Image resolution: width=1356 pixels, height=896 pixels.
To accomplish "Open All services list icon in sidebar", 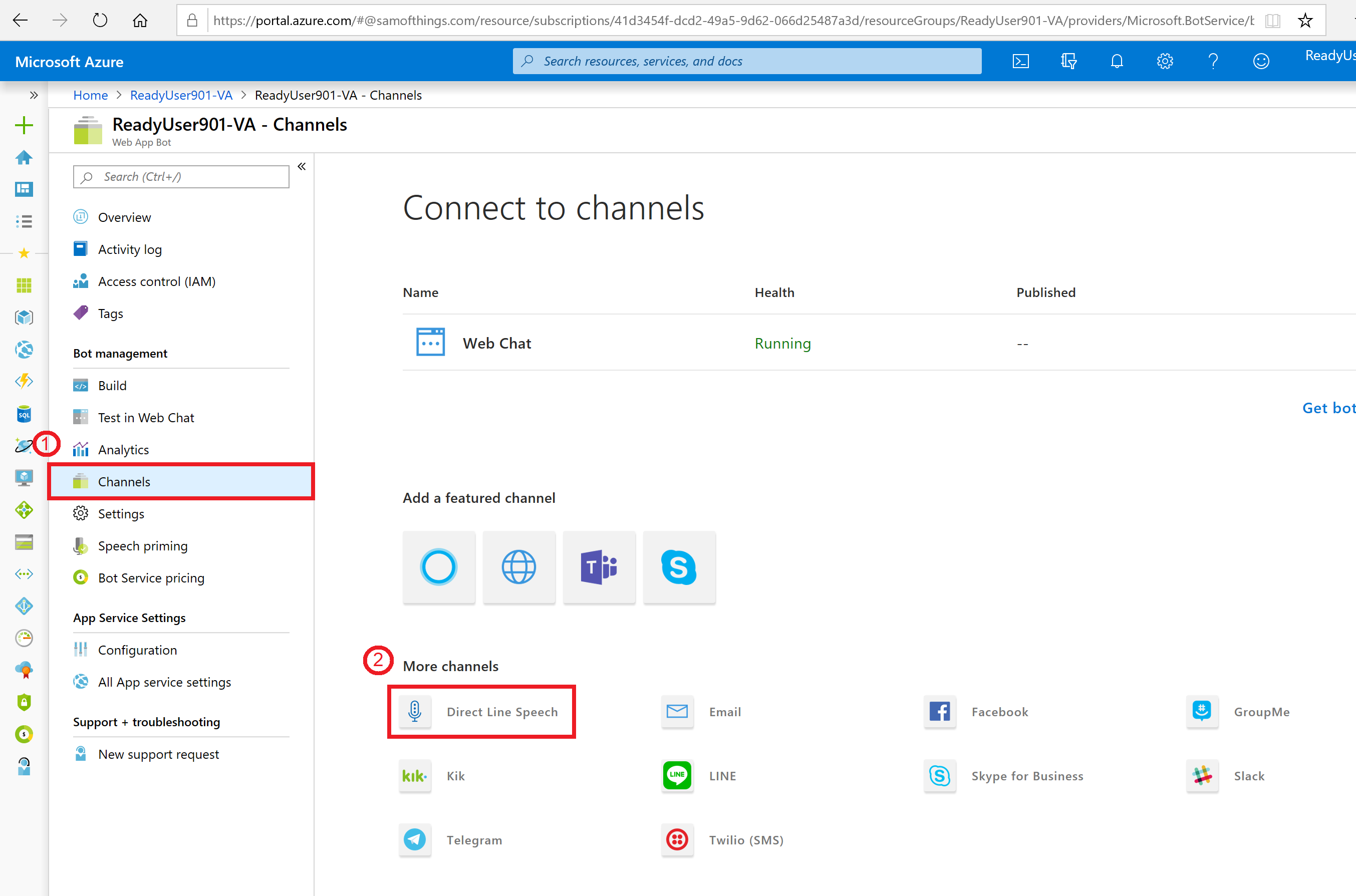I will click(24, 221).
